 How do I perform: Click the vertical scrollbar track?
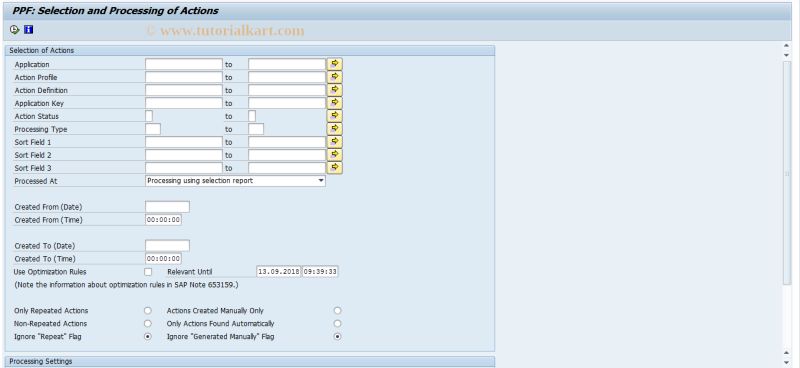click(x=786, y=174)
